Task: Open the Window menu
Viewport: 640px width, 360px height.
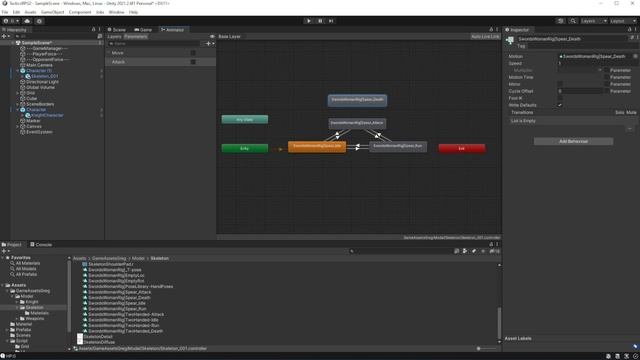Action: tap(116, 12)
